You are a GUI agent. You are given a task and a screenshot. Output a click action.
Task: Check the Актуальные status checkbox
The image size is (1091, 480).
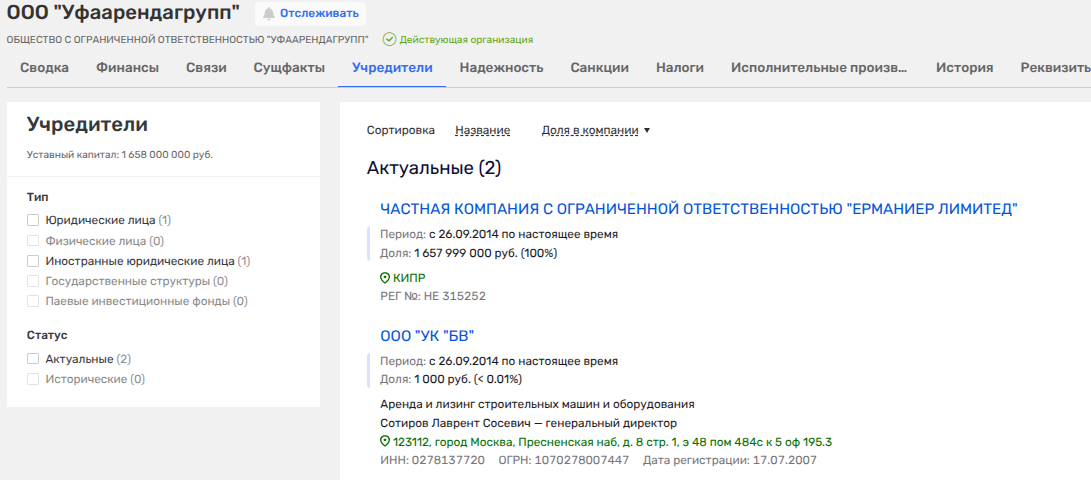[x=33, y=359]
